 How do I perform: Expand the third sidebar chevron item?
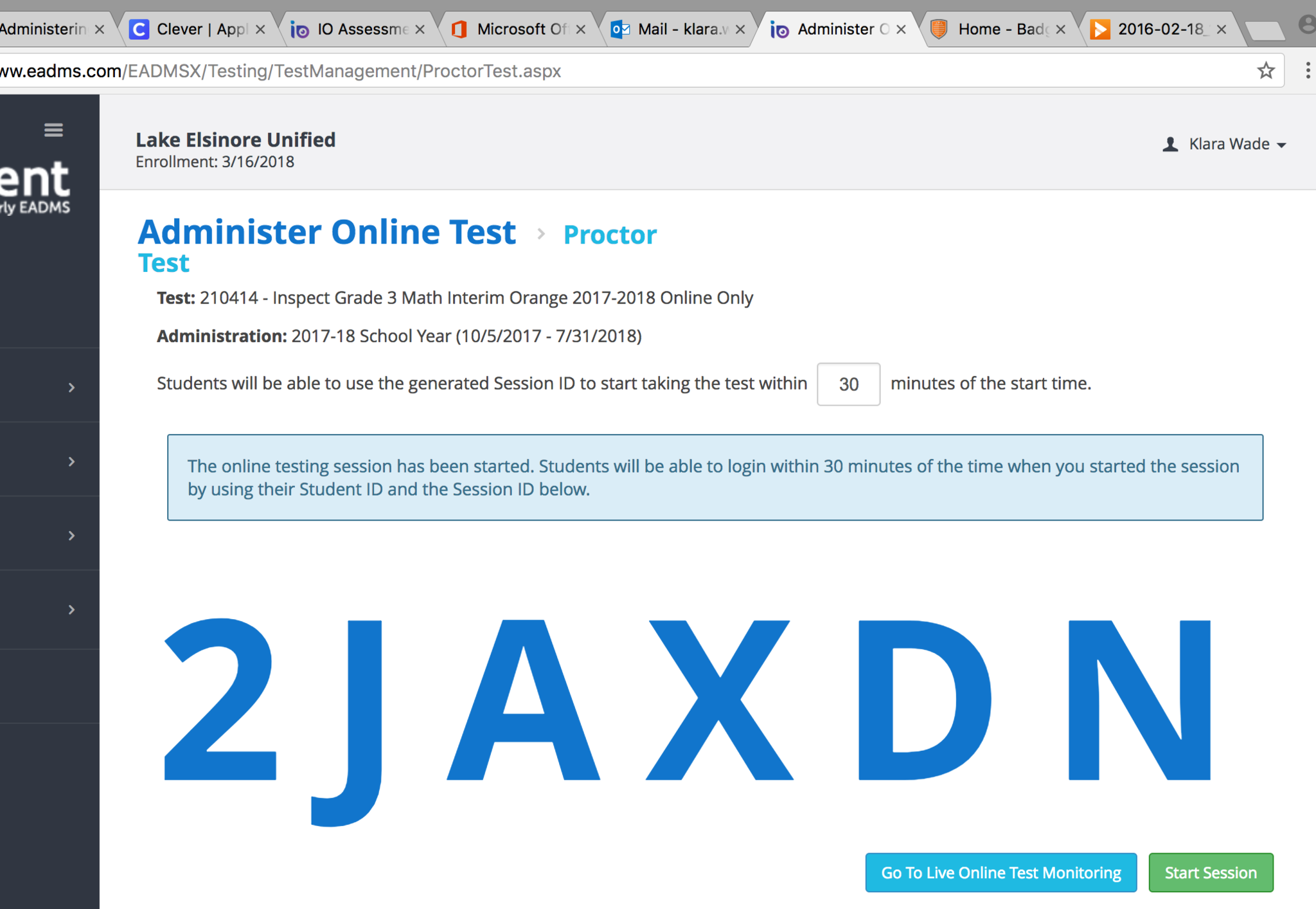tap(71, 535)
